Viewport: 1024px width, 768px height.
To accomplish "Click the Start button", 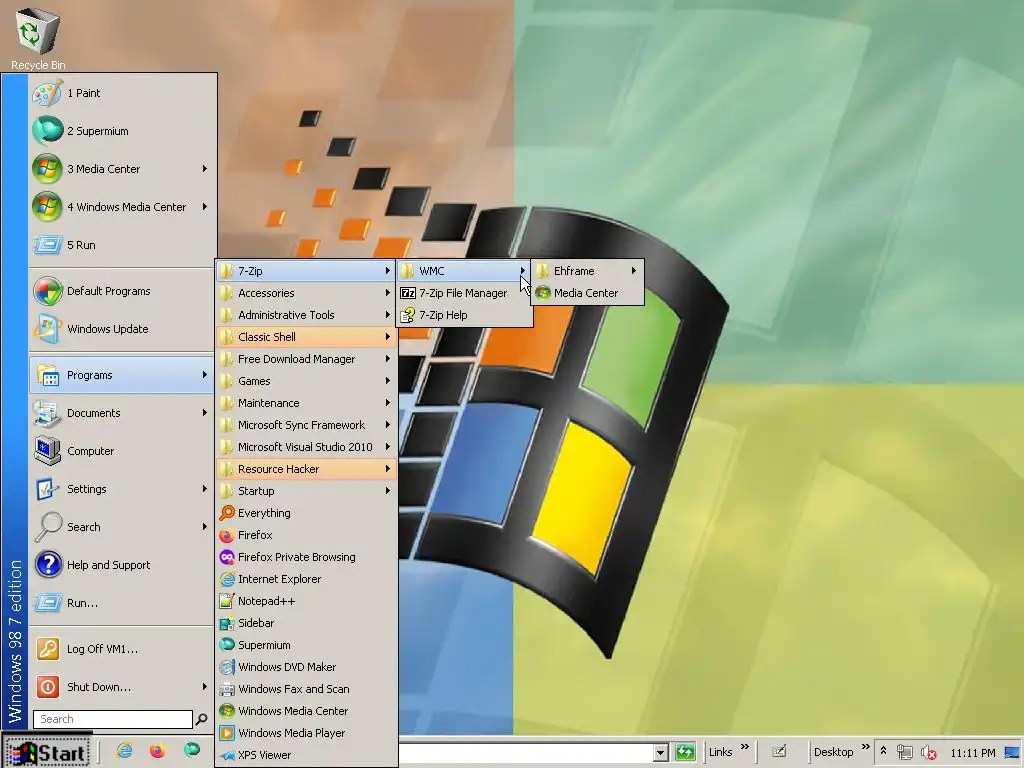I will pos(47,752).
